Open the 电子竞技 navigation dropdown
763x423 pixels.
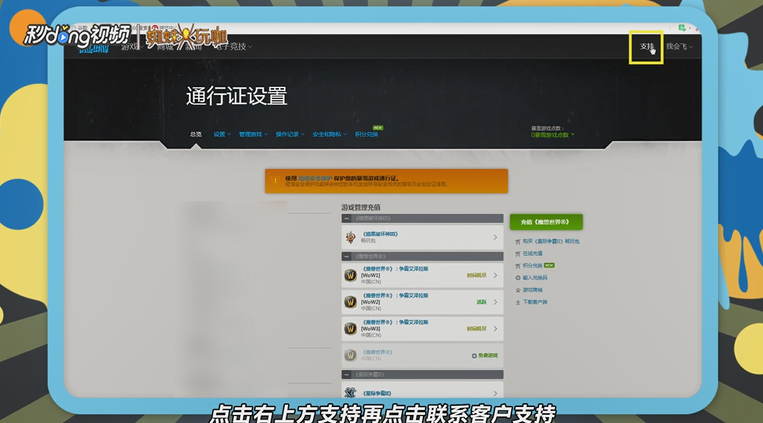tap(234, 46)
